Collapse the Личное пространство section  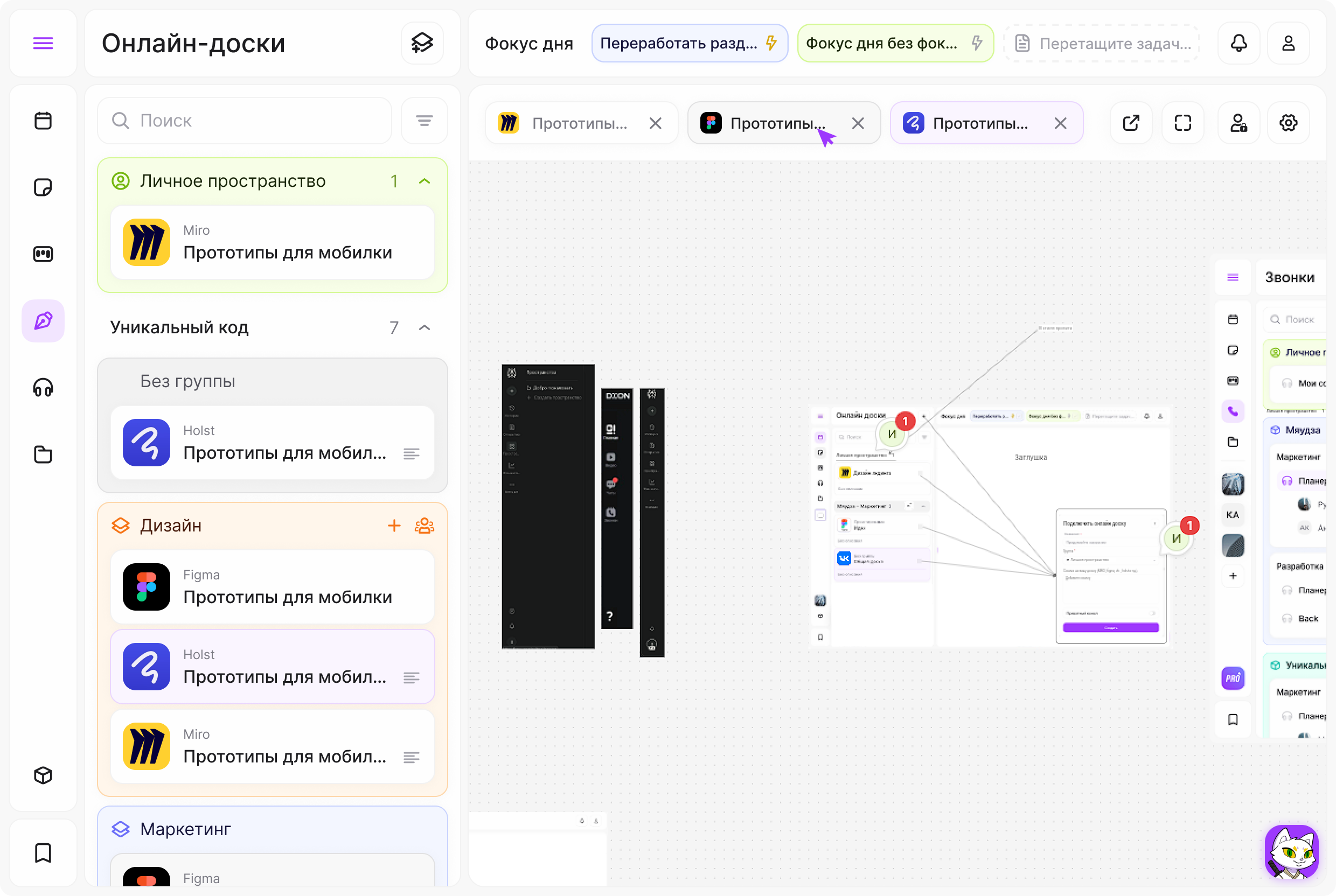tap(424, 181)
